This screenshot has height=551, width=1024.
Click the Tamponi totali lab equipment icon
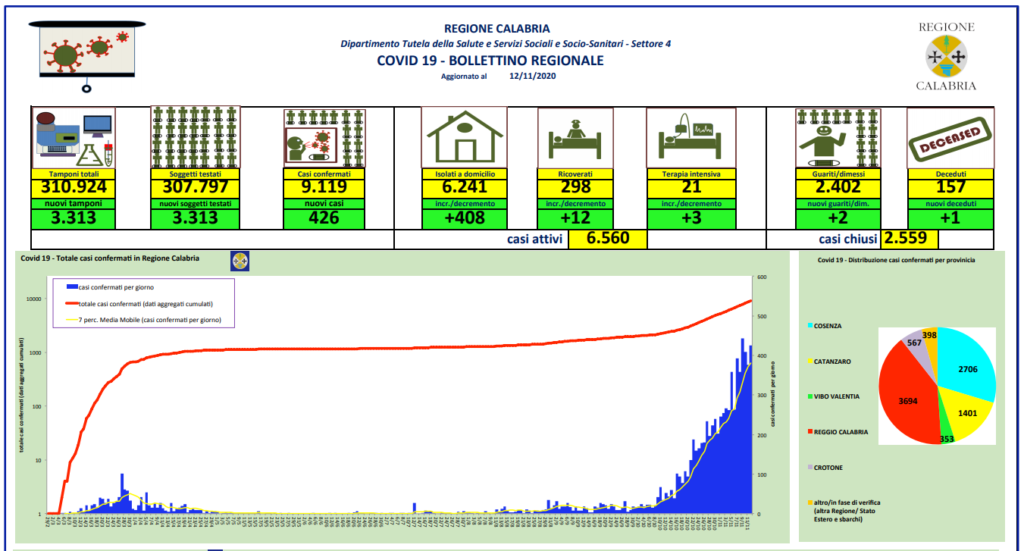[72, 138]
